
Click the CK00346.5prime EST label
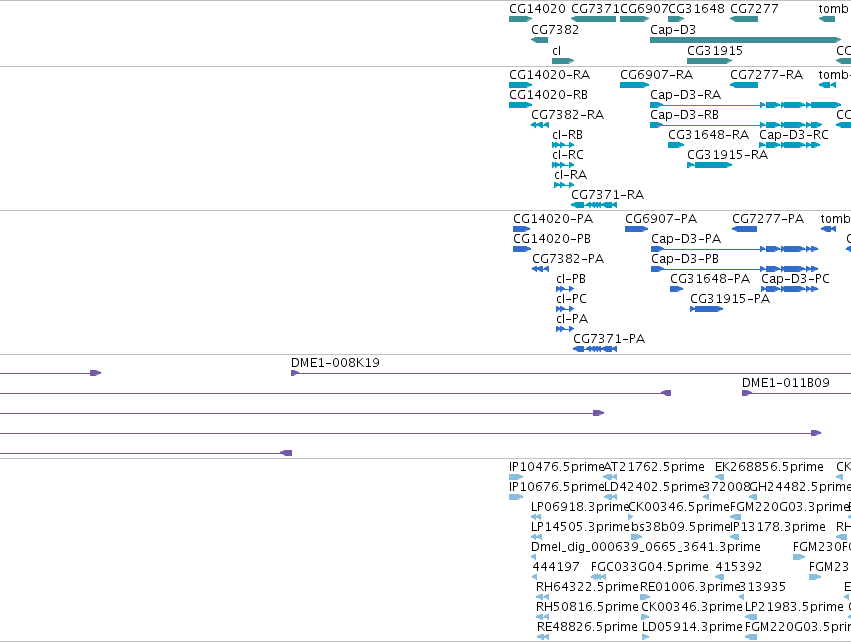(x=679, y=507)
